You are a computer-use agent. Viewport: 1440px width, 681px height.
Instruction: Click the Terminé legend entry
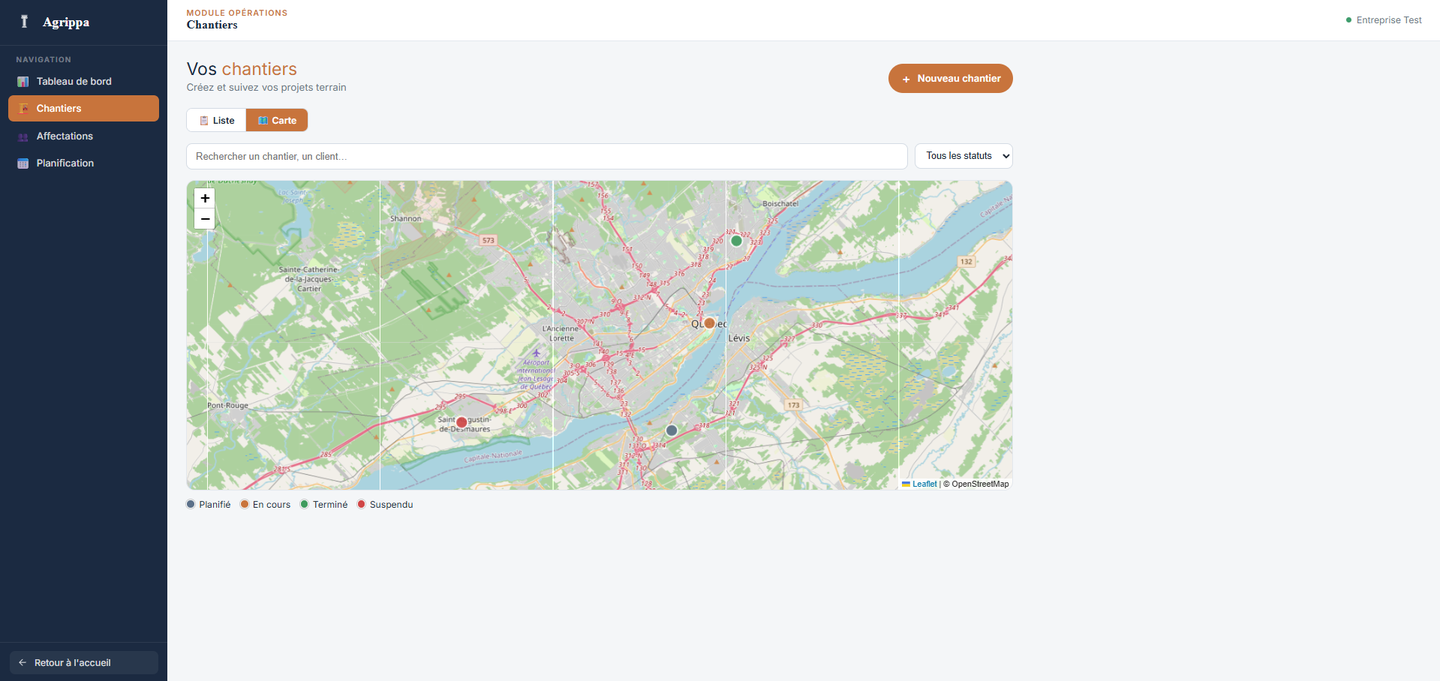pyautogui.click(x=324, y=505)
